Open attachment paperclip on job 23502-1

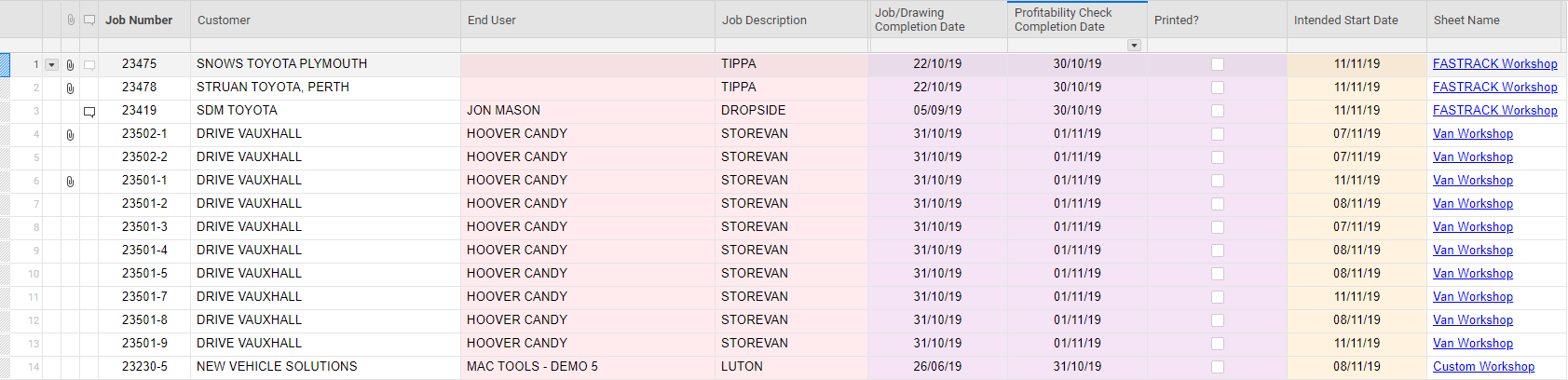(x=70, y=135)
